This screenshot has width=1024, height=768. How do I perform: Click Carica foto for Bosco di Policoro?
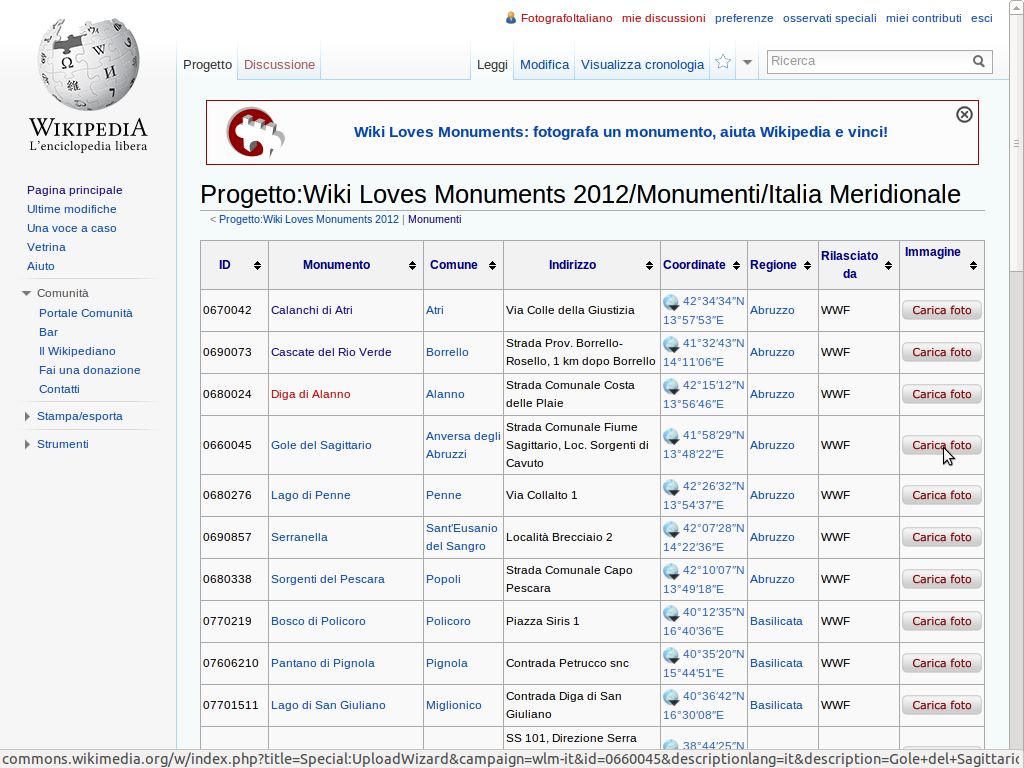(942, 621)
